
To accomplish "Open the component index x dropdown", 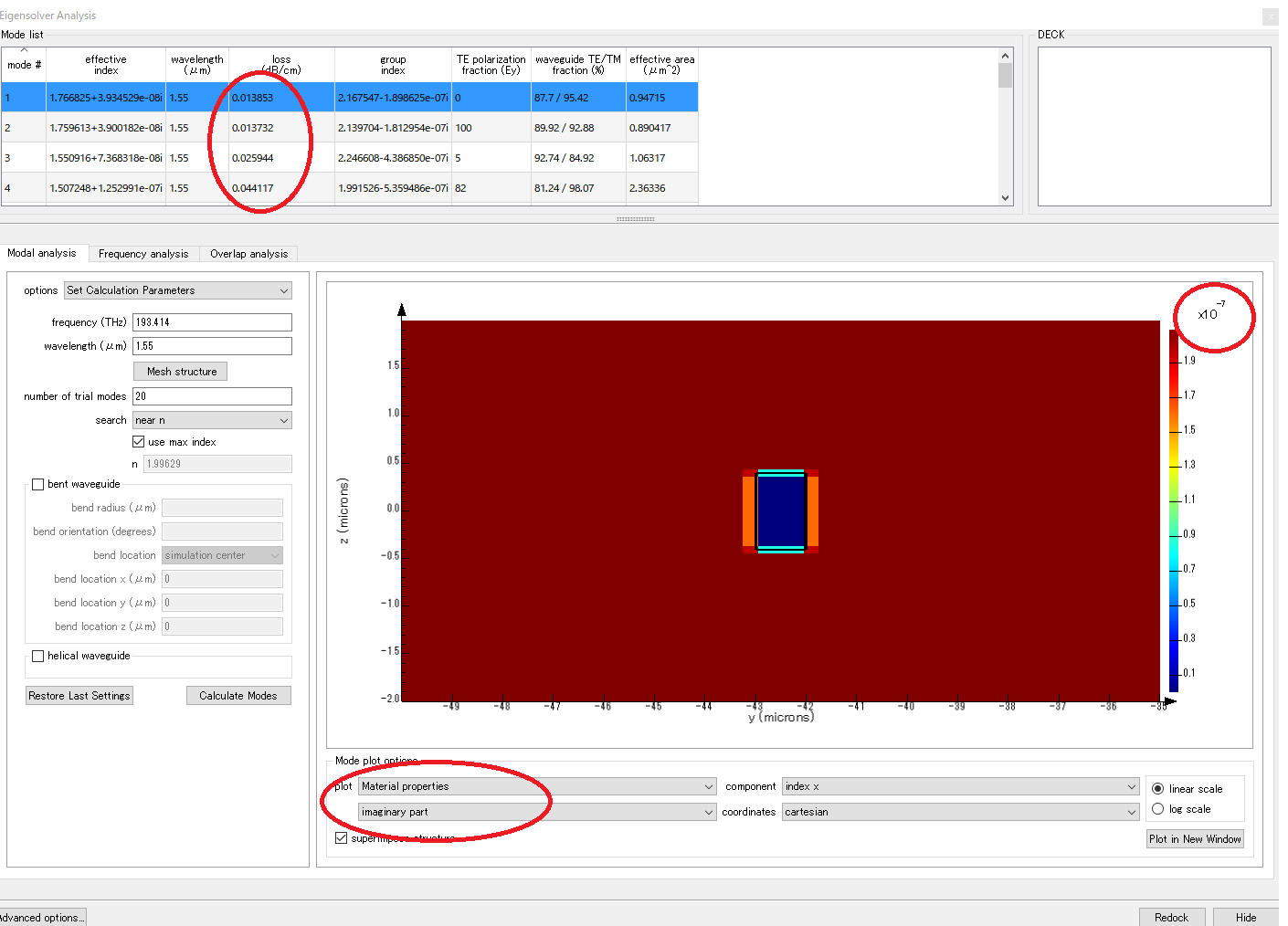I will tap(960, 786).
